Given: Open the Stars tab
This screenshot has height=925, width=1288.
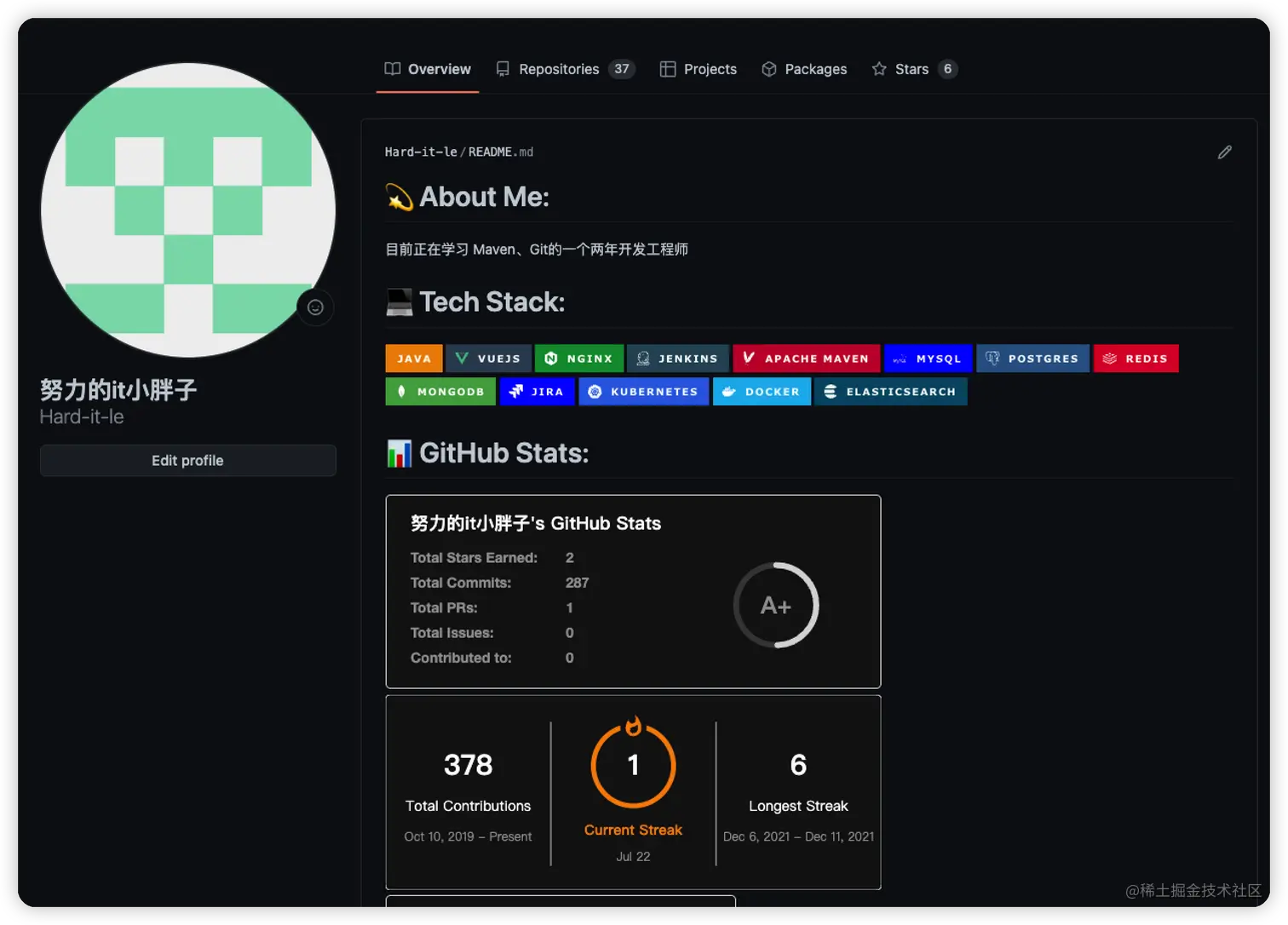Looking at the screenshot, I should coord(915,69).
